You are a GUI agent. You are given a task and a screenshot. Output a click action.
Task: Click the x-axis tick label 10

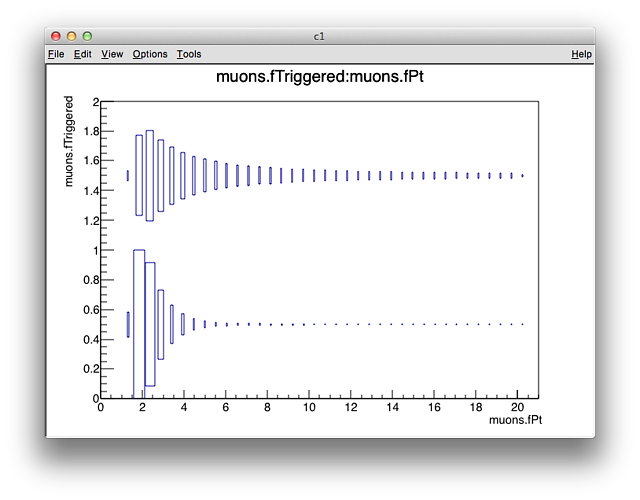point(310,408)
